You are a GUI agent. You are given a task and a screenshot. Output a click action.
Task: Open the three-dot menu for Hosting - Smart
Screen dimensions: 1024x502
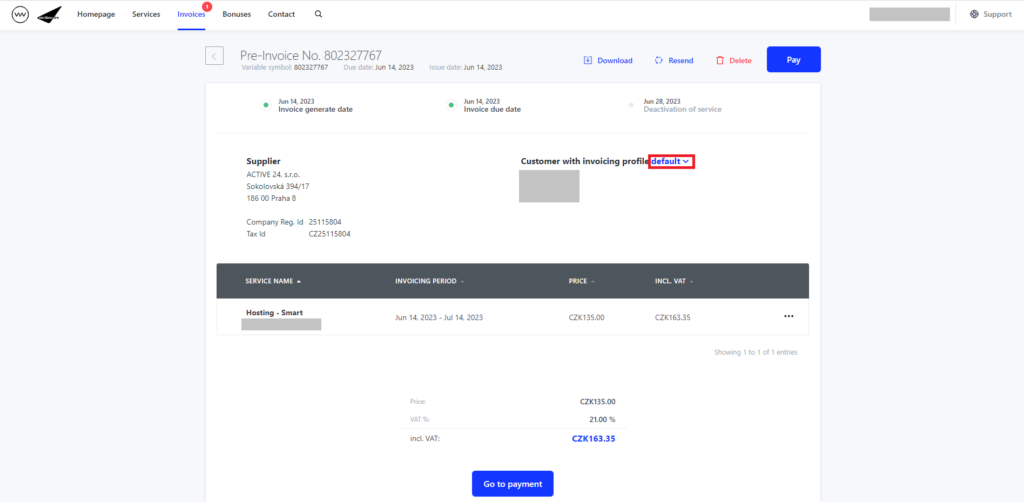coord(788,317)
